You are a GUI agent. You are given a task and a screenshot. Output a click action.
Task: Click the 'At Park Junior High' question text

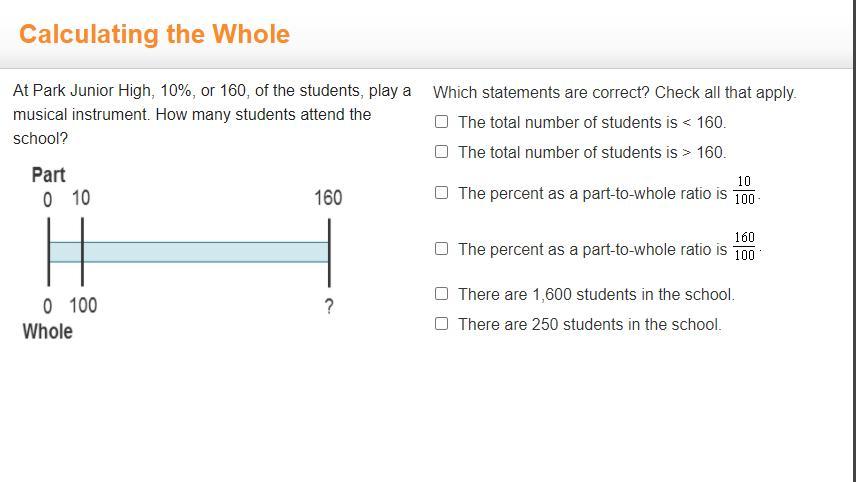point(212,114)
